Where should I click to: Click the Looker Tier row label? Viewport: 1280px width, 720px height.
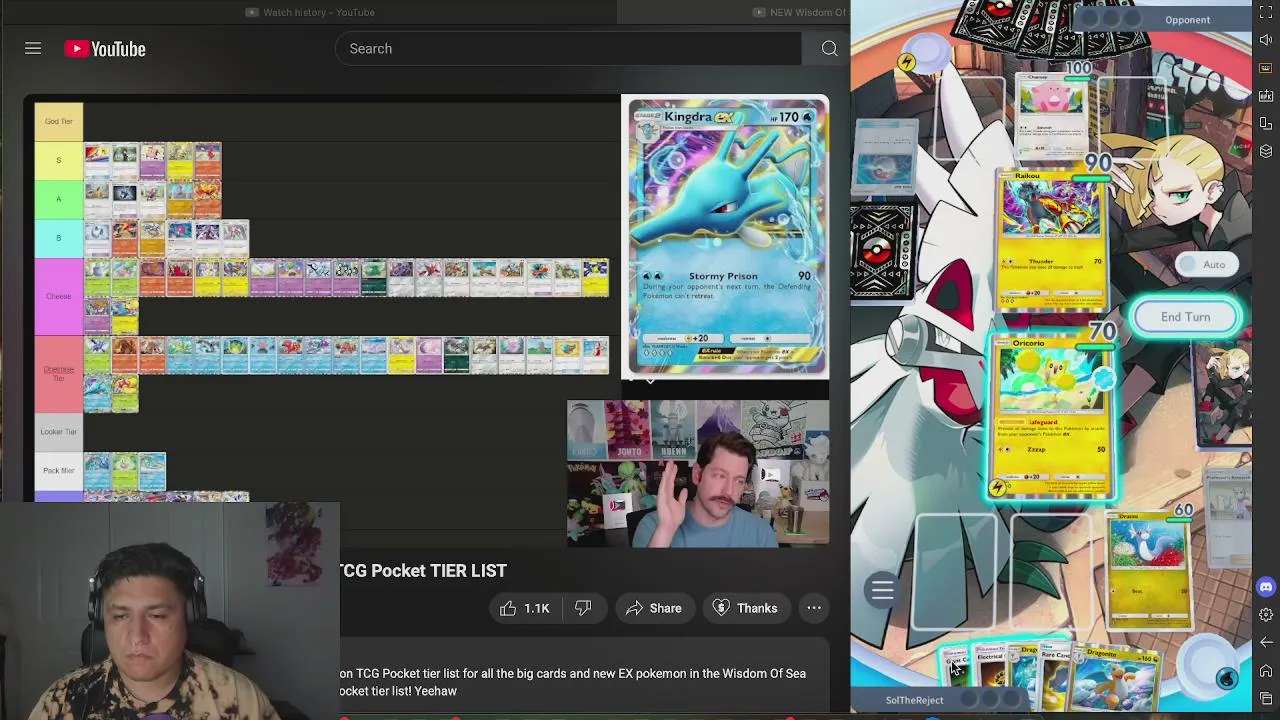click(59, 431)
